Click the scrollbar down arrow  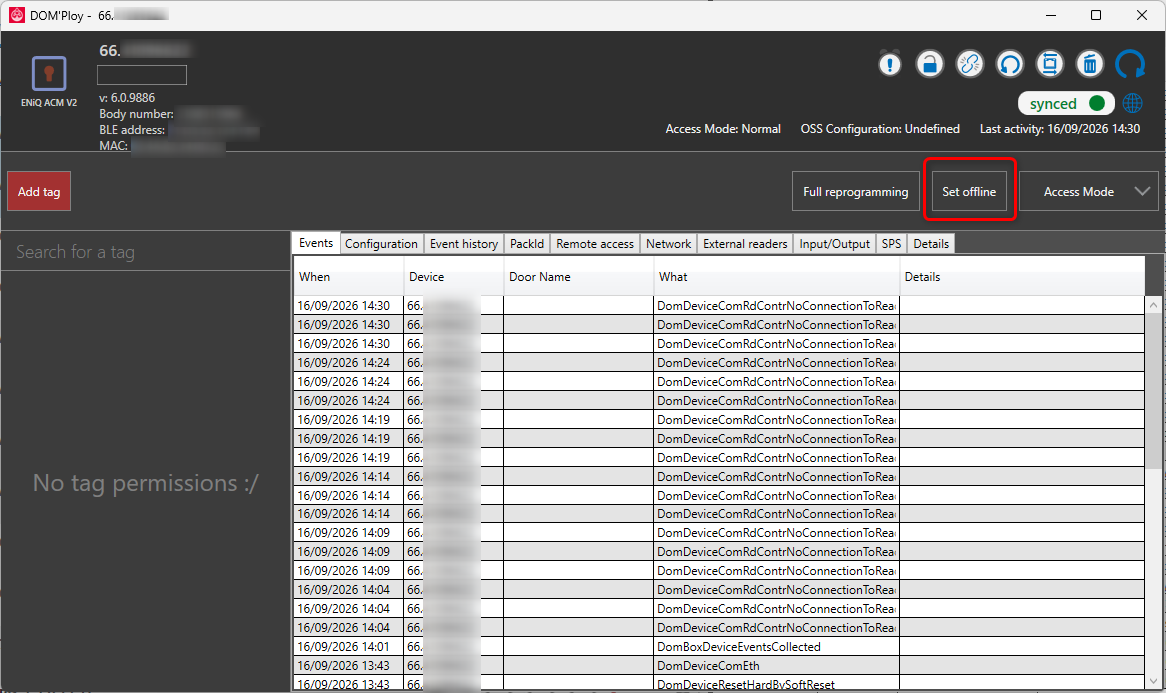tap(1153, 681)
